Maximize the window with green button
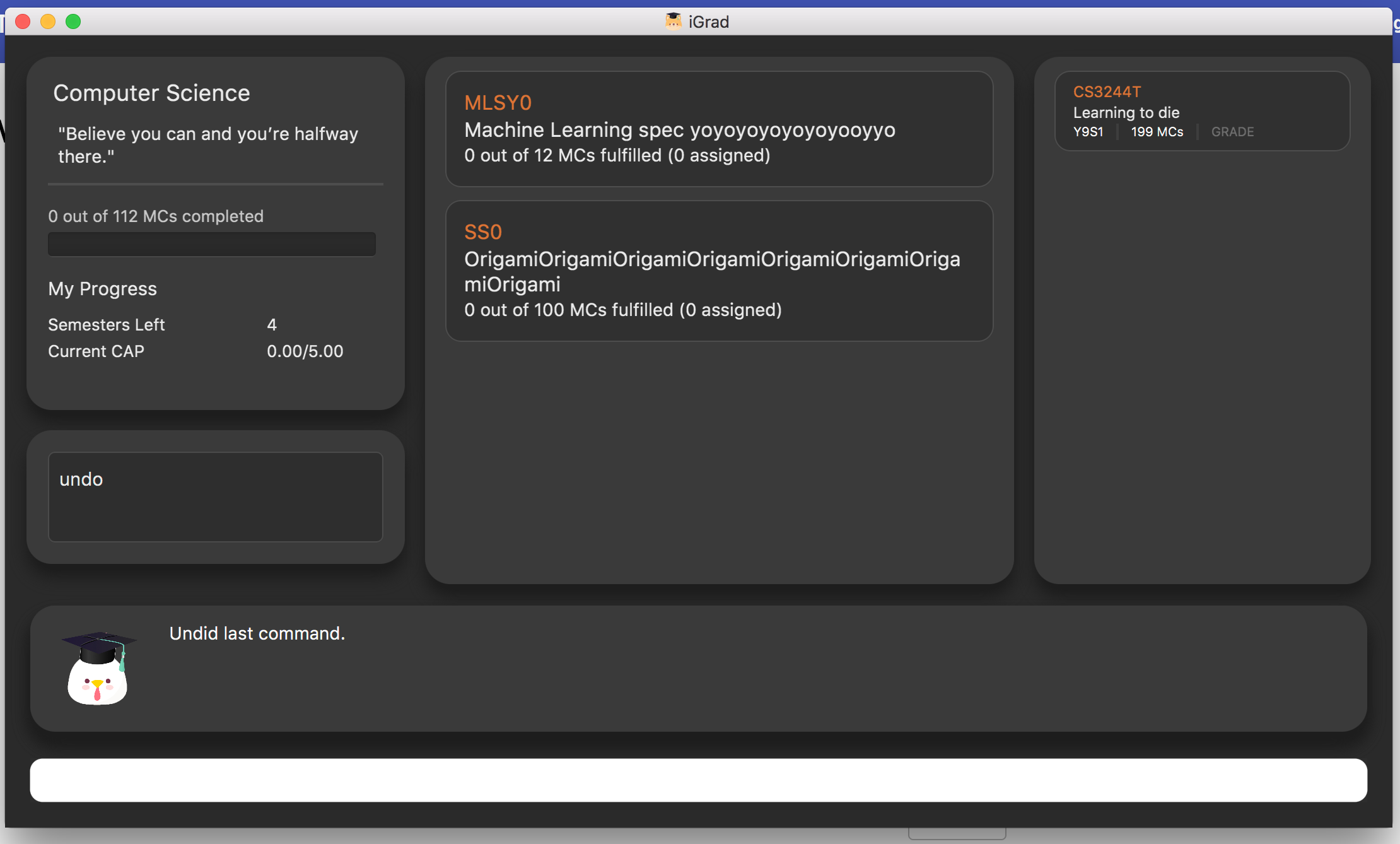Viewport: 1400px width, 844px height. point(73,21)
